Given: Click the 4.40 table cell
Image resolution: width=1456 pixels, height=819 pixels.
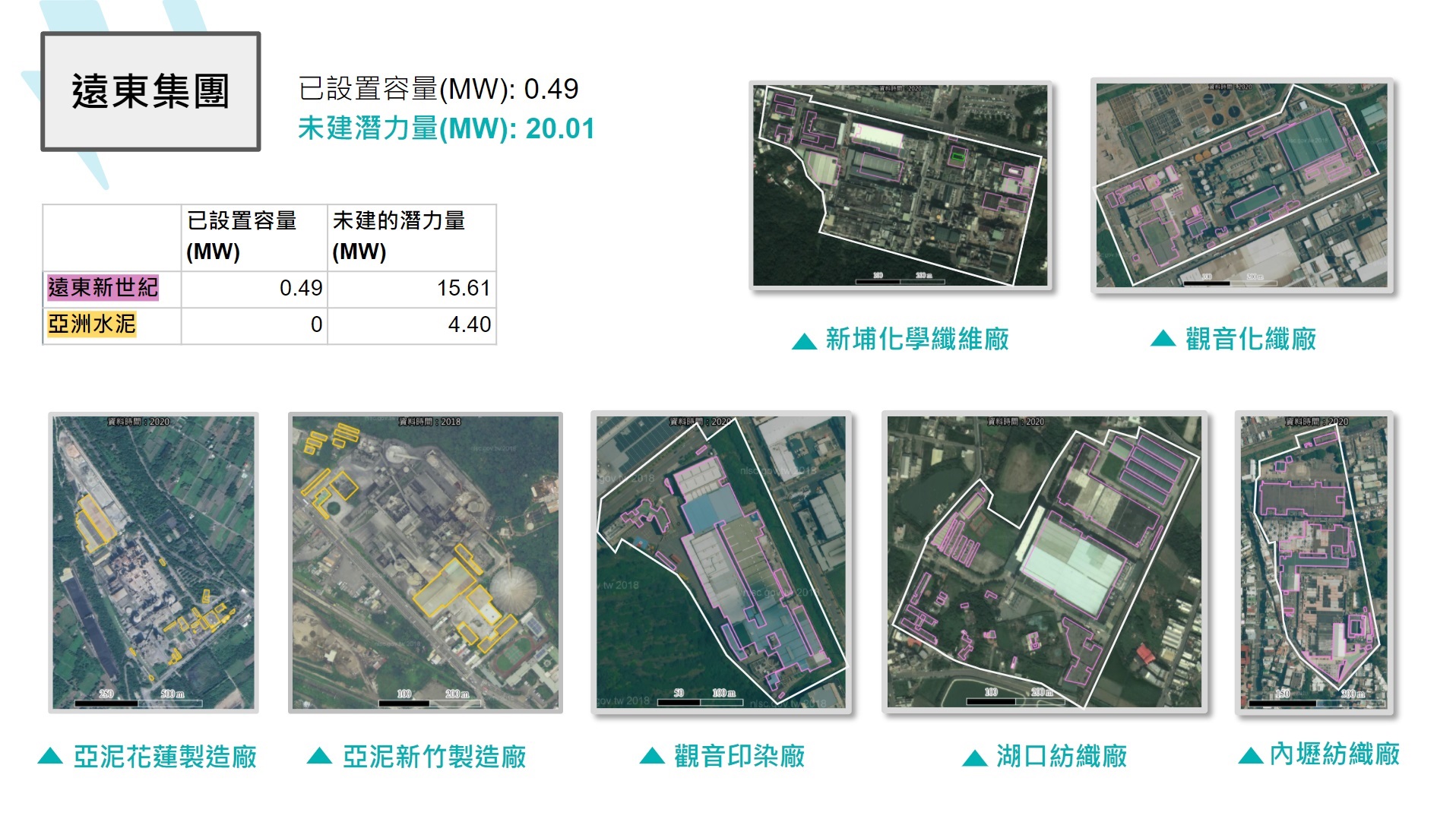Looking at the screenshot, I should click(412, 325).
